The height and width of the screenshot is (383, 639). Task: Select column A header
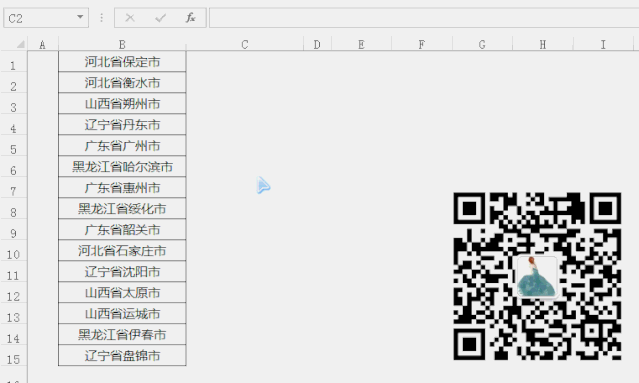42,44
